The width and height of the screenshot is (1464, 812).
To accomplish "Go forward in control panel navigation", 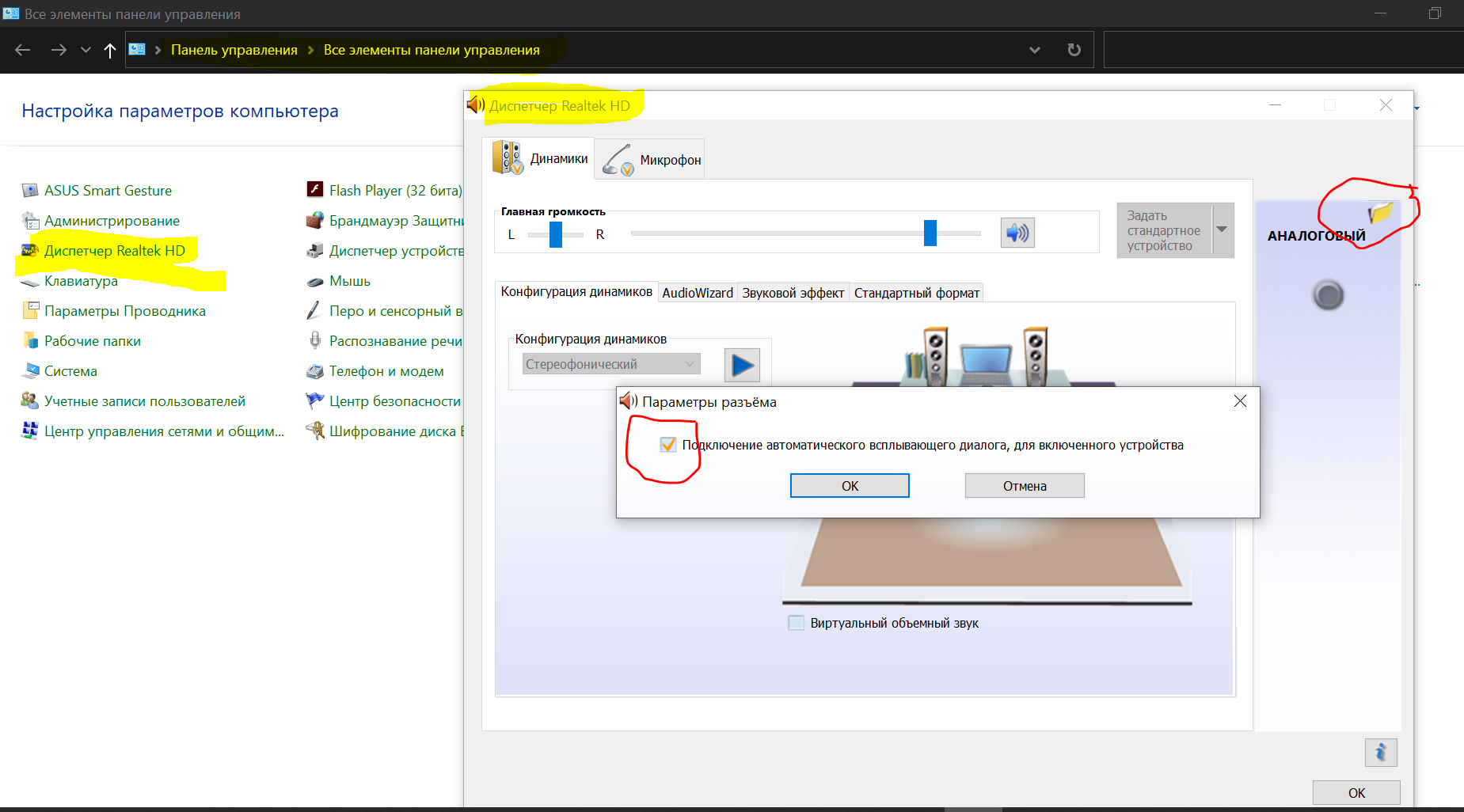I will [59, 50].
